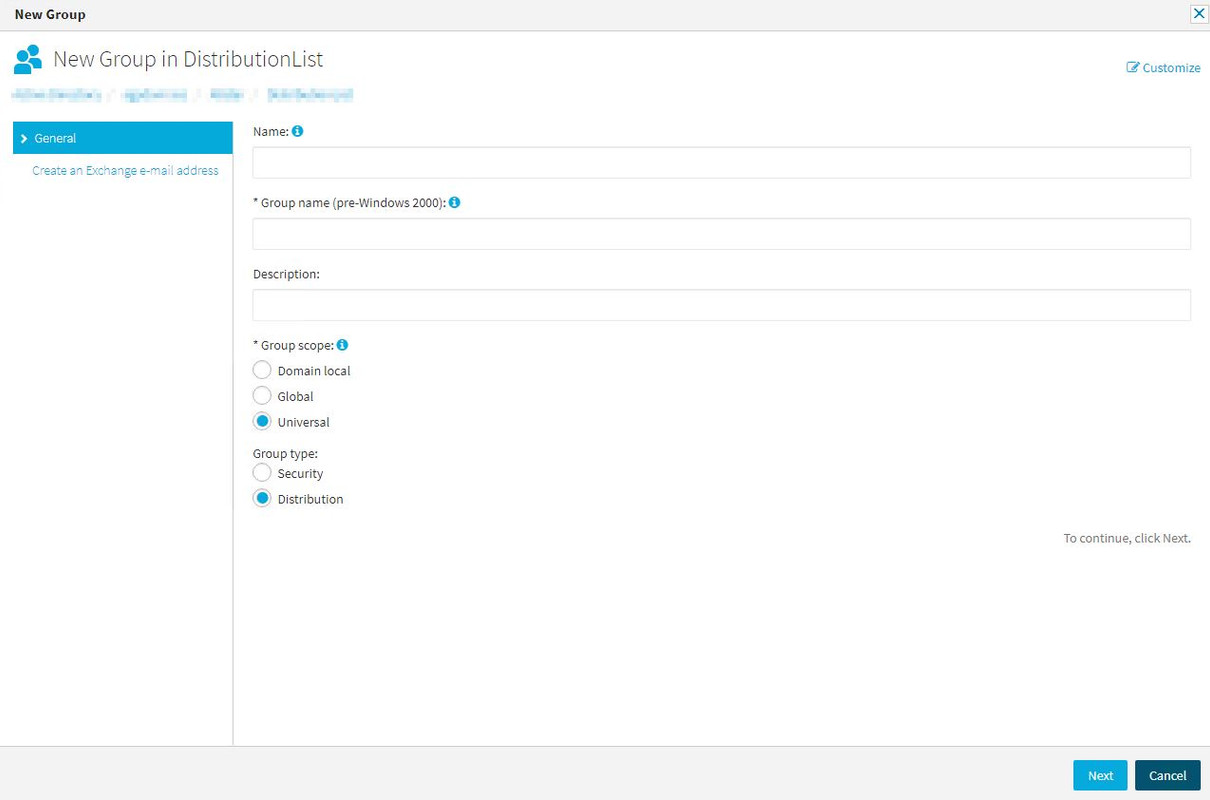Image resolution: width=1210 pixels, height=800 pixels.
Task: Focus the Group name pre-Windows 2000 field
Action: [x=721, y=234]
